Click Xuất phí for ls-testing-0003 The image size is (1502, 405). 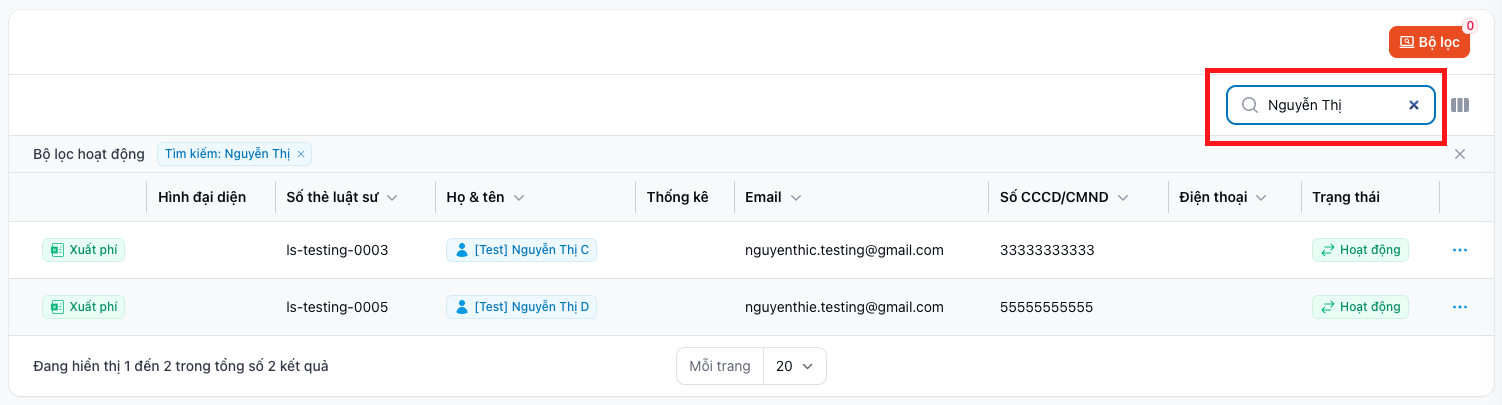pyautogui.click(x=83, y=250)
